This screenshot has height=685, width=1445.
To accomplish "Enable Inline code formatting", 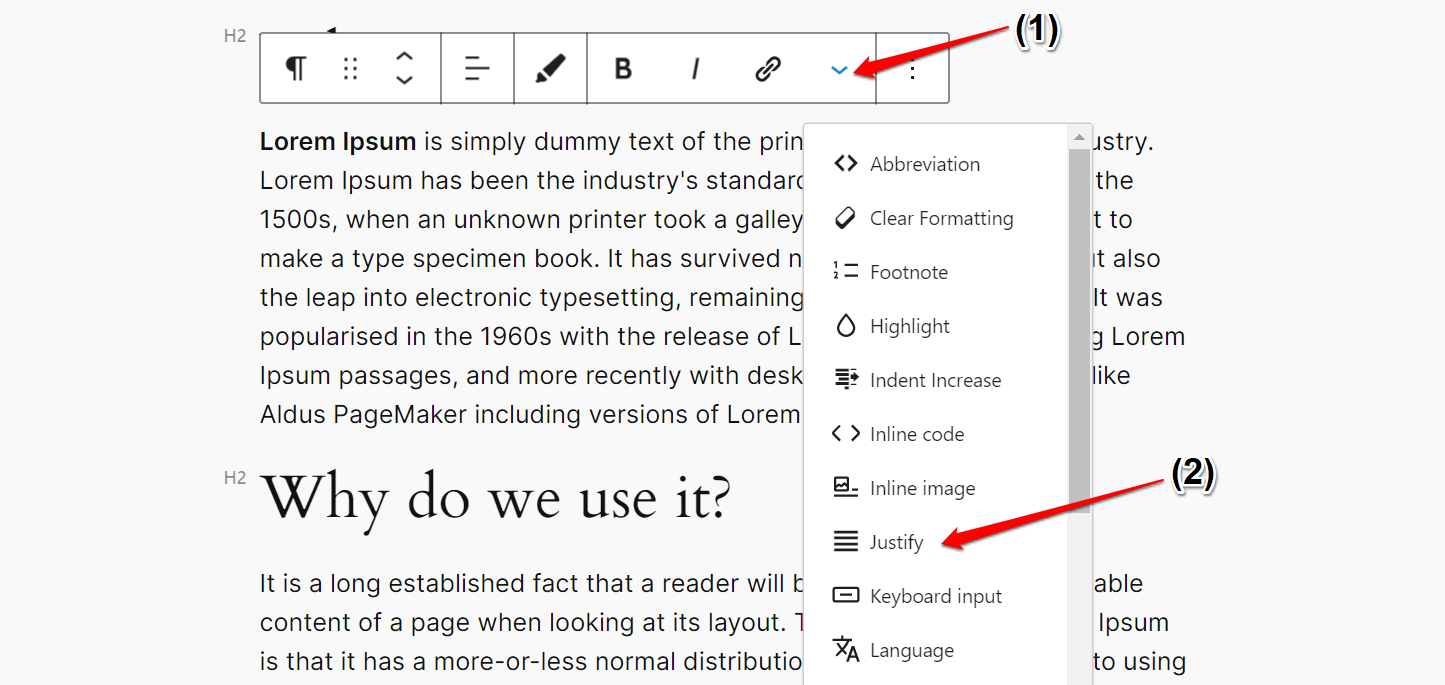I will click(x=917, y=433).
